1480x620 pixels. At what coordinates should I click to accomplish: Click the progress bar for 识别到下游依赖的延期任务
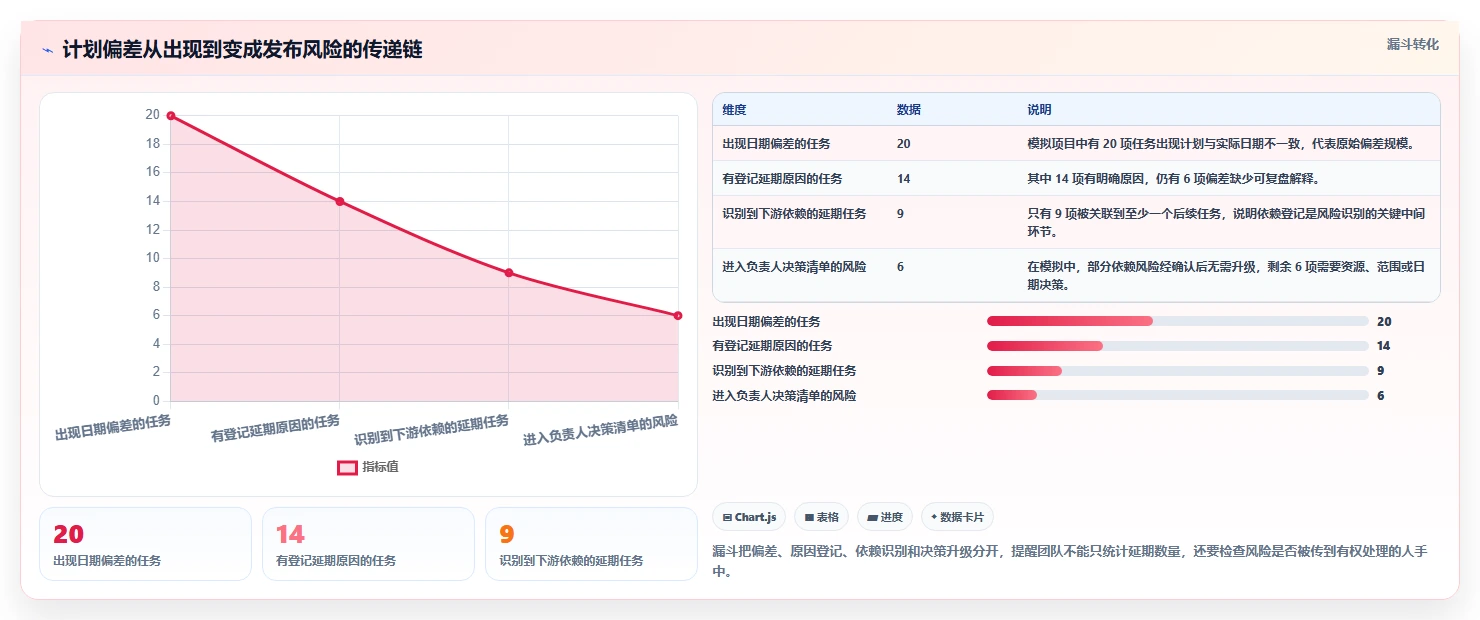(x=1177, y=371)
